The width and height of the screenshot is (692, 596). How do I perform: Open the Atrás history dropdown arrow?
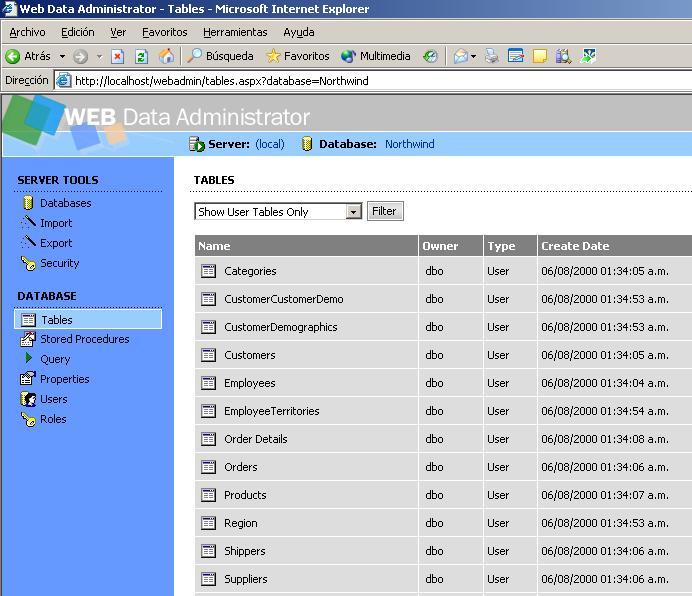[62, 57]
